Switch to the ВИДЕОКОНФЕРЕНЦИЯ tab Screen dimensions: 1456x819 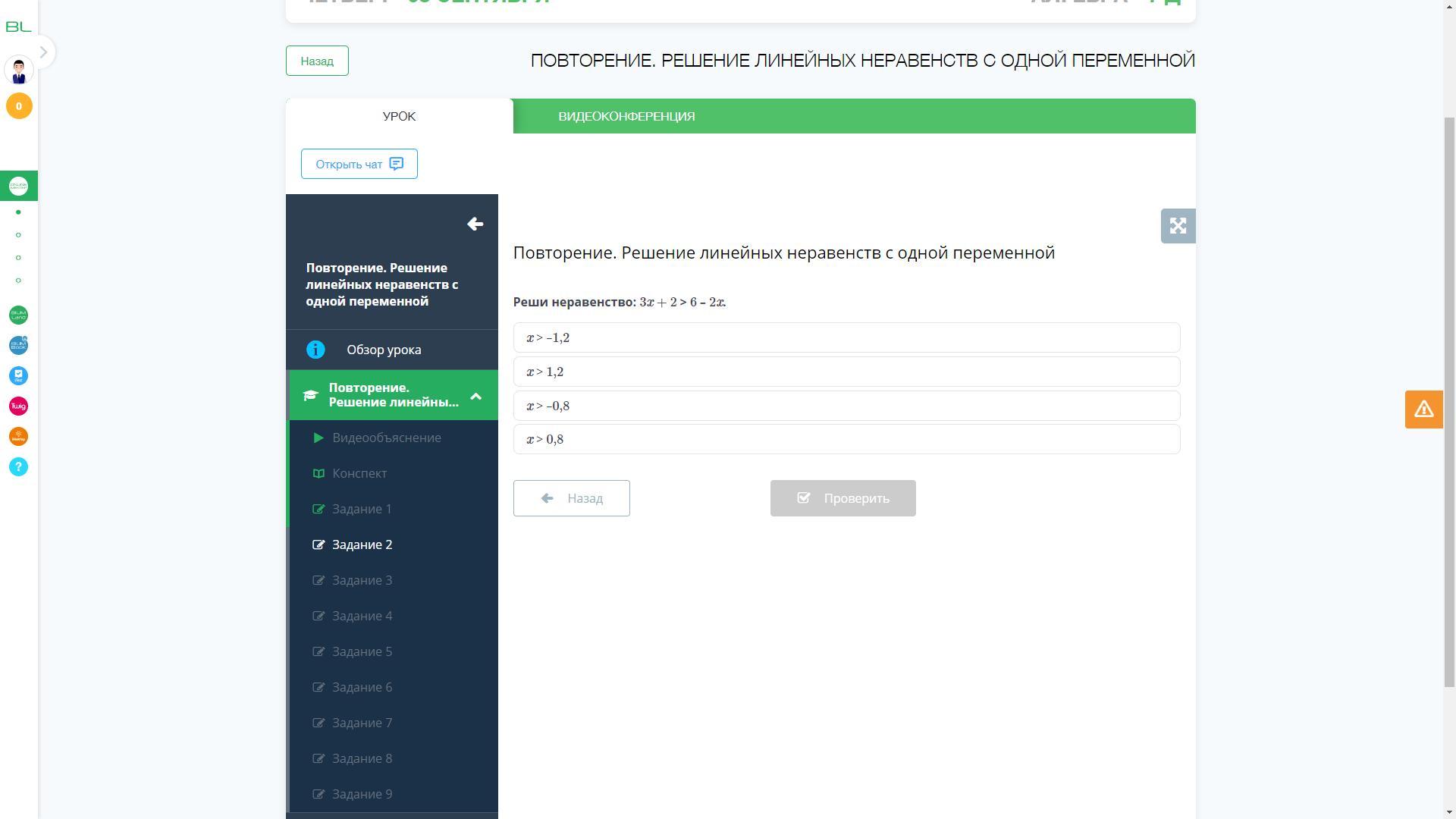[626, 116]
